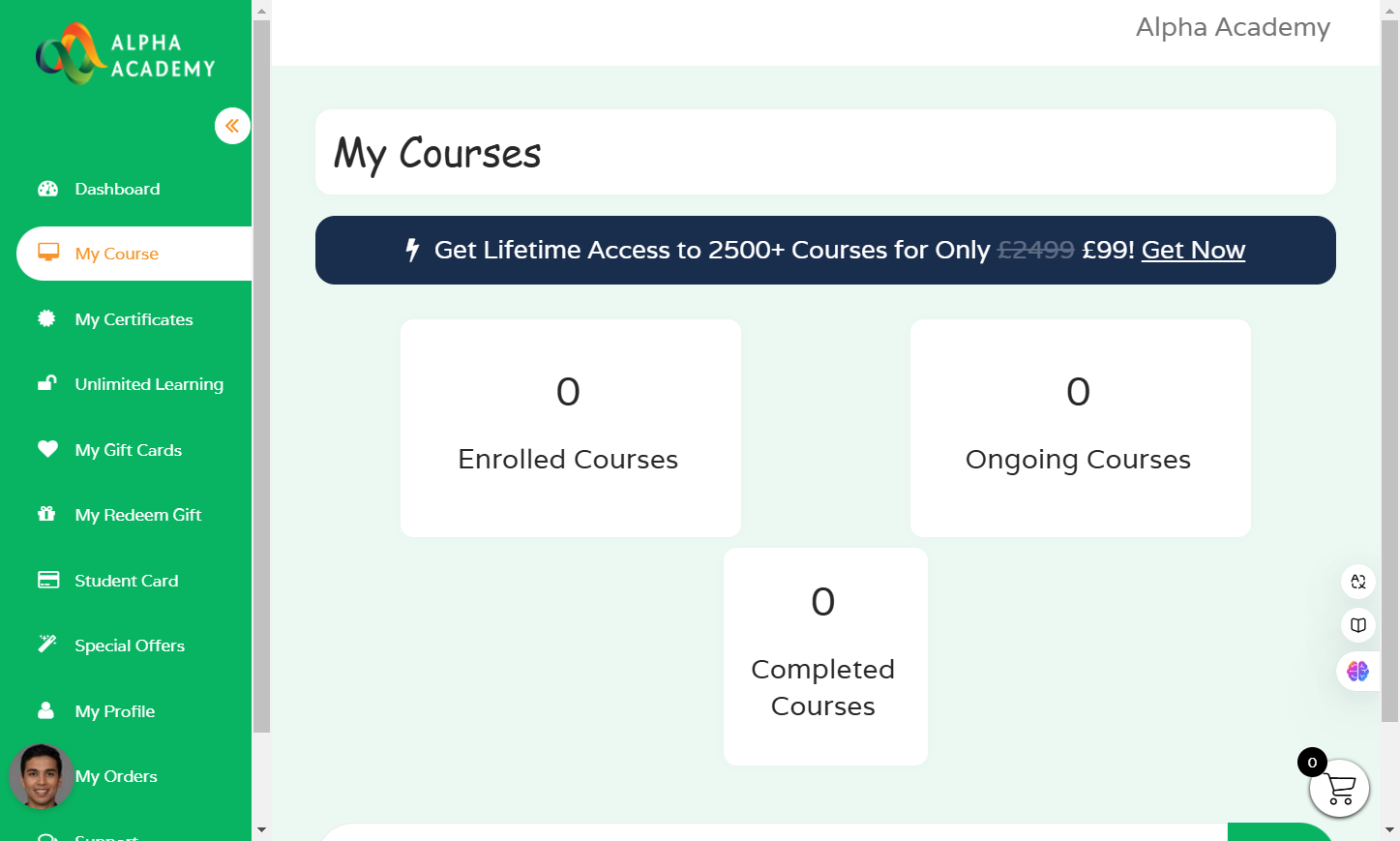
Task: Click the translate floating icon
Action: 1358,582
